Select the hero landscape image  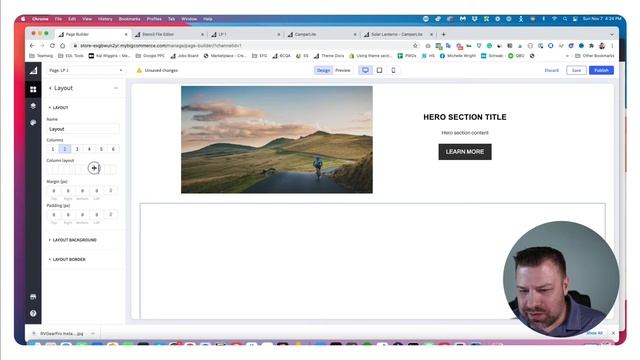tap(277, 140)
